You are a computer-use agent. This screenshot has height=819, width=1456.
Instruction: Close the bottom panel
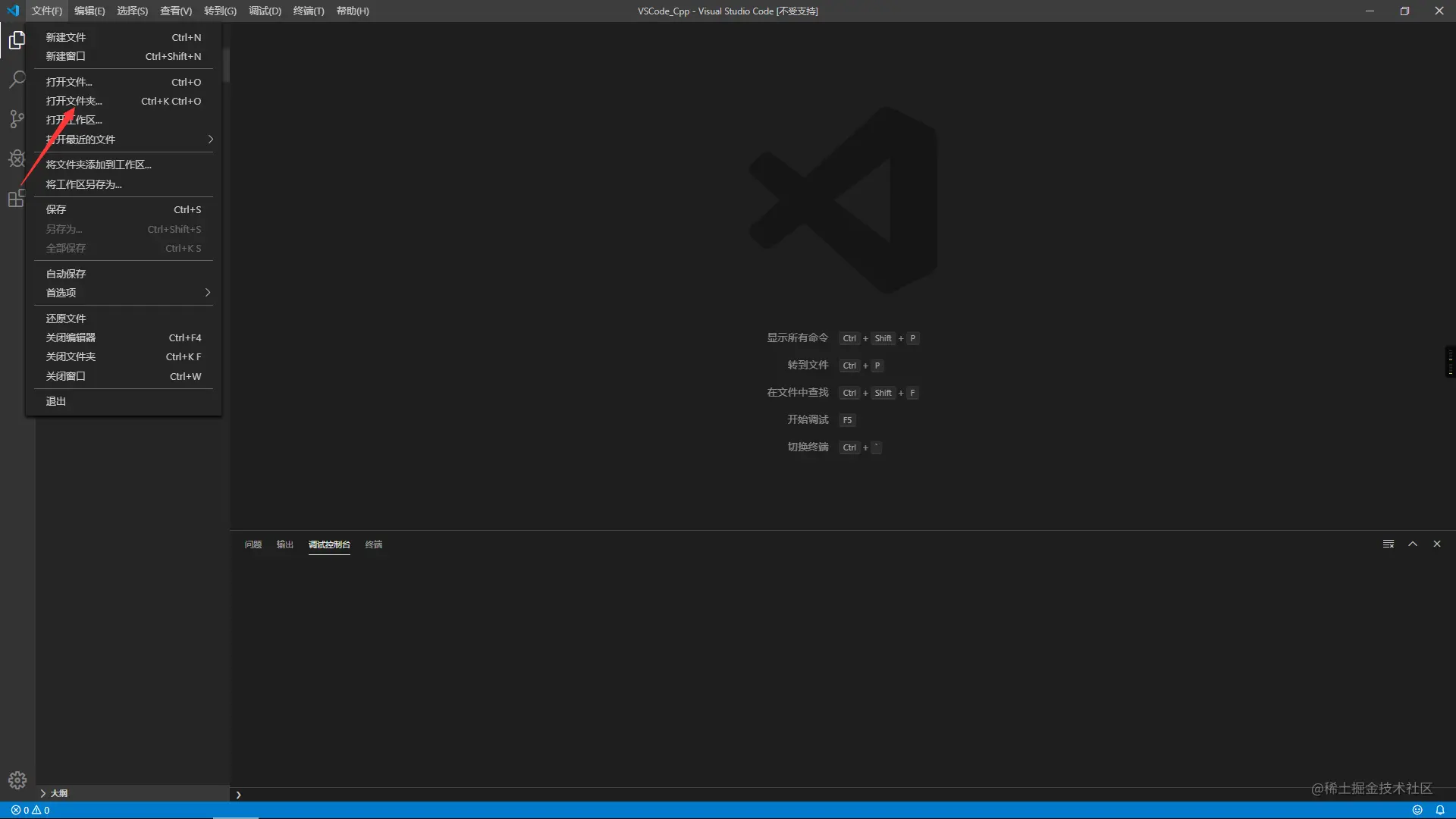[1437, 544]
